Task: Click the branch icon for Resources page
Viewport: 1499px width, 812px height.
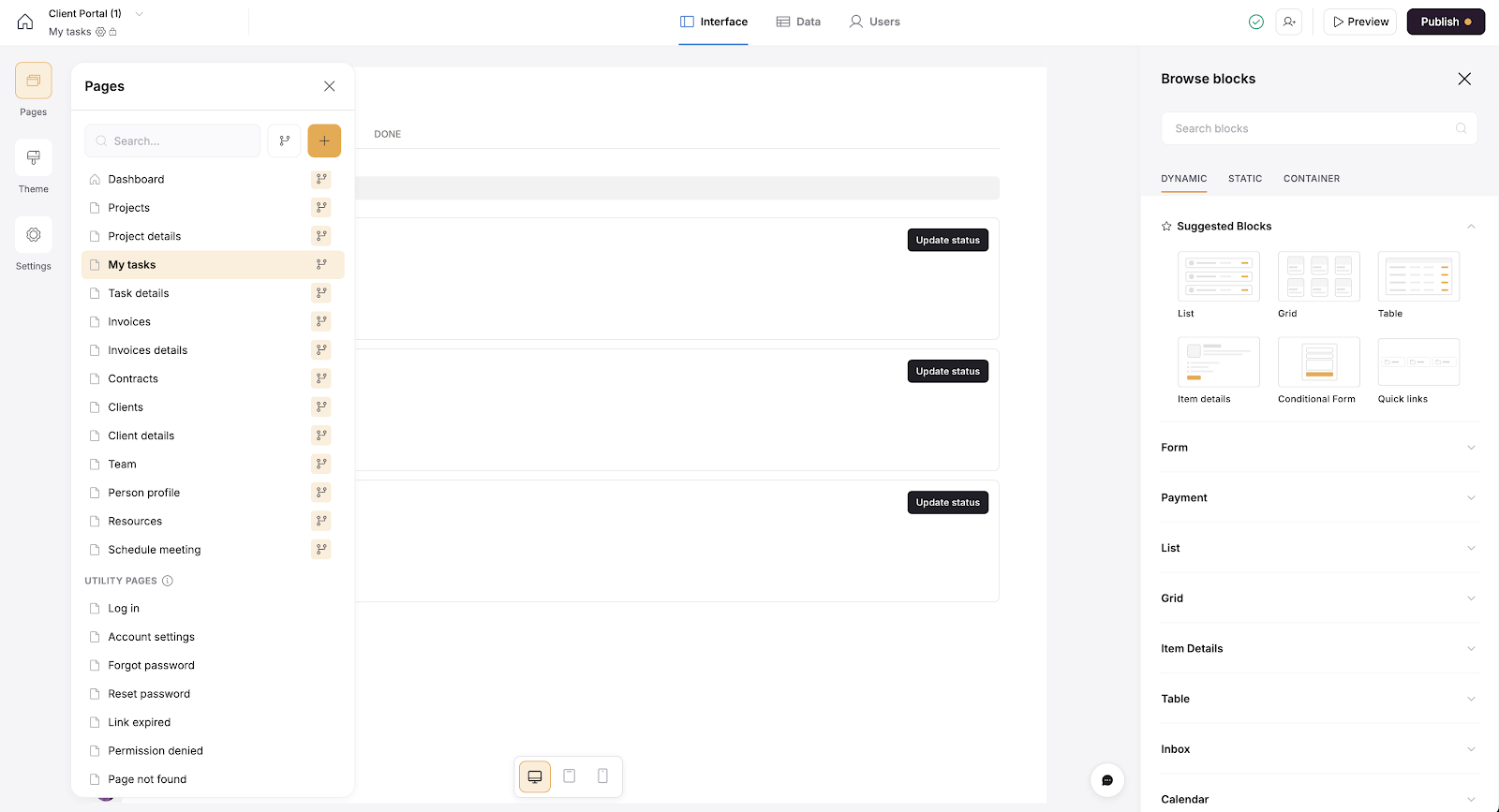Action: [321, 521]
